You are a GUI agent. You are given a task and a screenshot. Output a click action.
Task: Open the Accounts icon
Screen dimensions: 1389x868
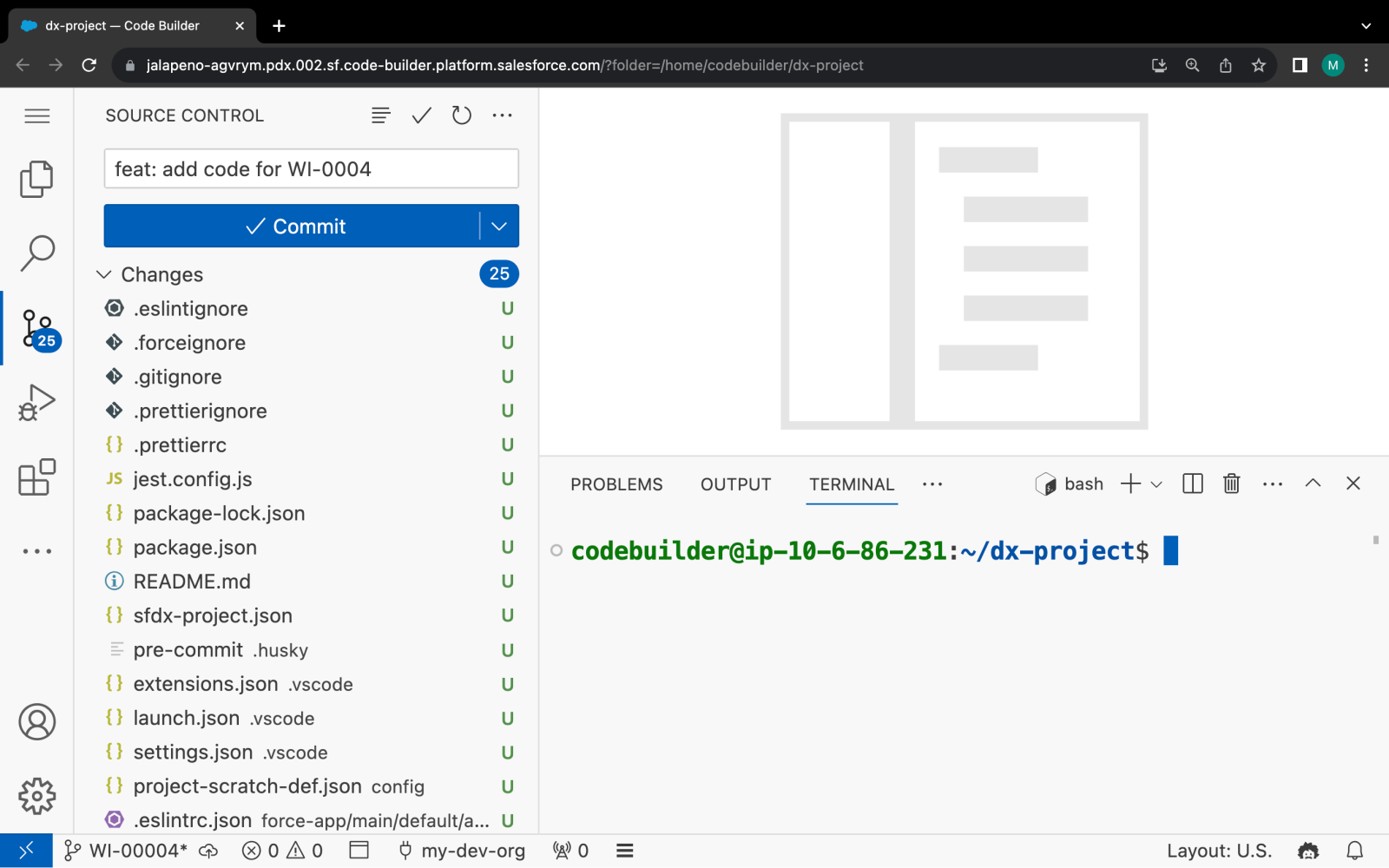36,721
